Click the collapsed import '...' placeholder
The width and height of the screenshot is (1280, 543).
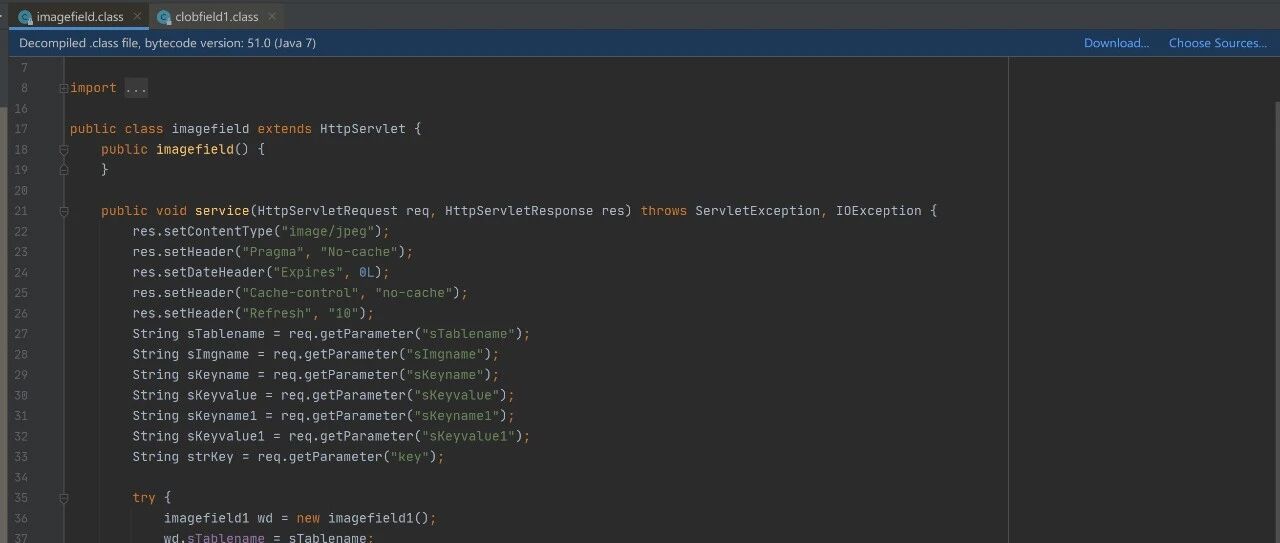136,88
